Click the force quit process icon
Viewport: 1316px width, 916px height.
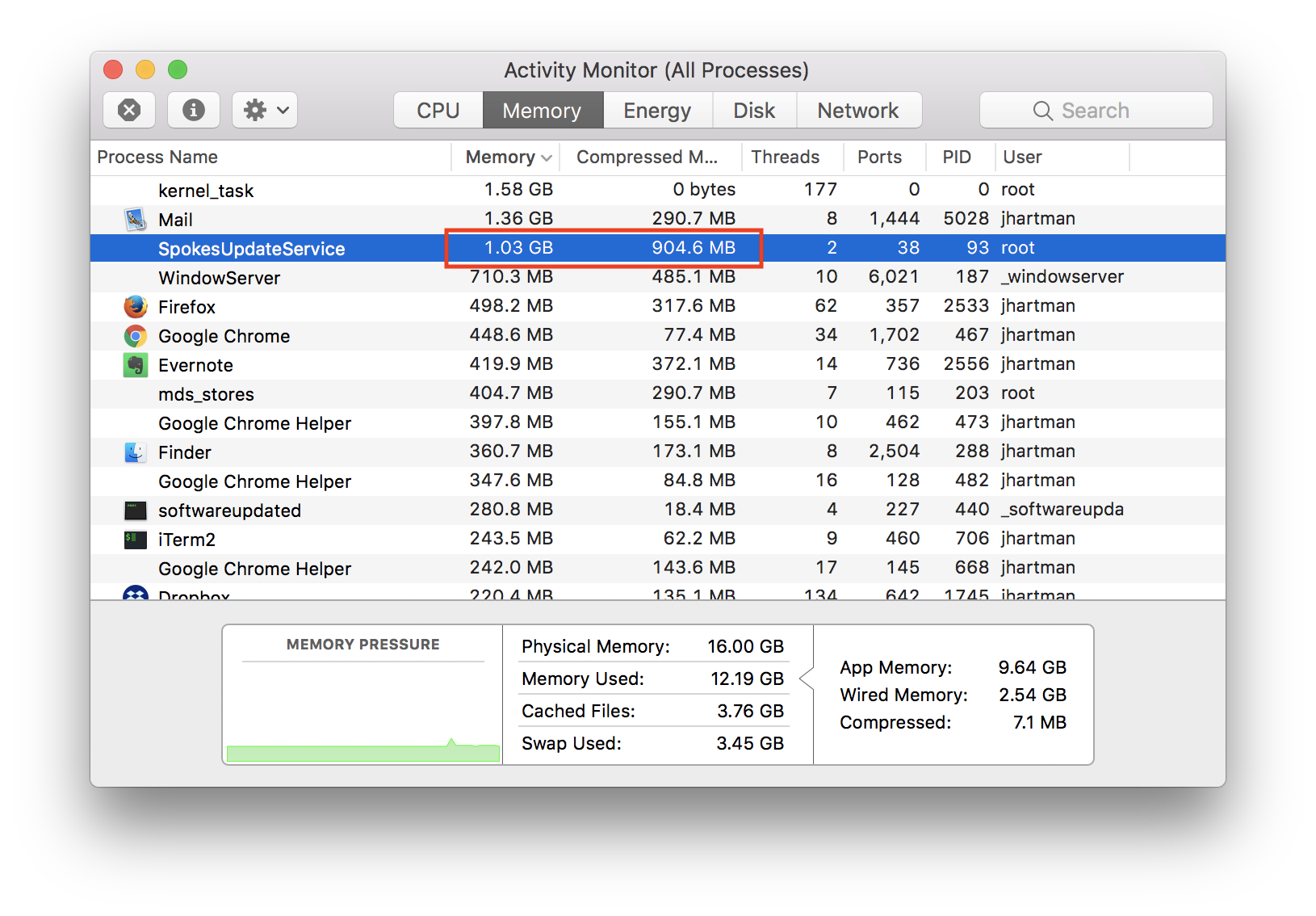point(129,110)
